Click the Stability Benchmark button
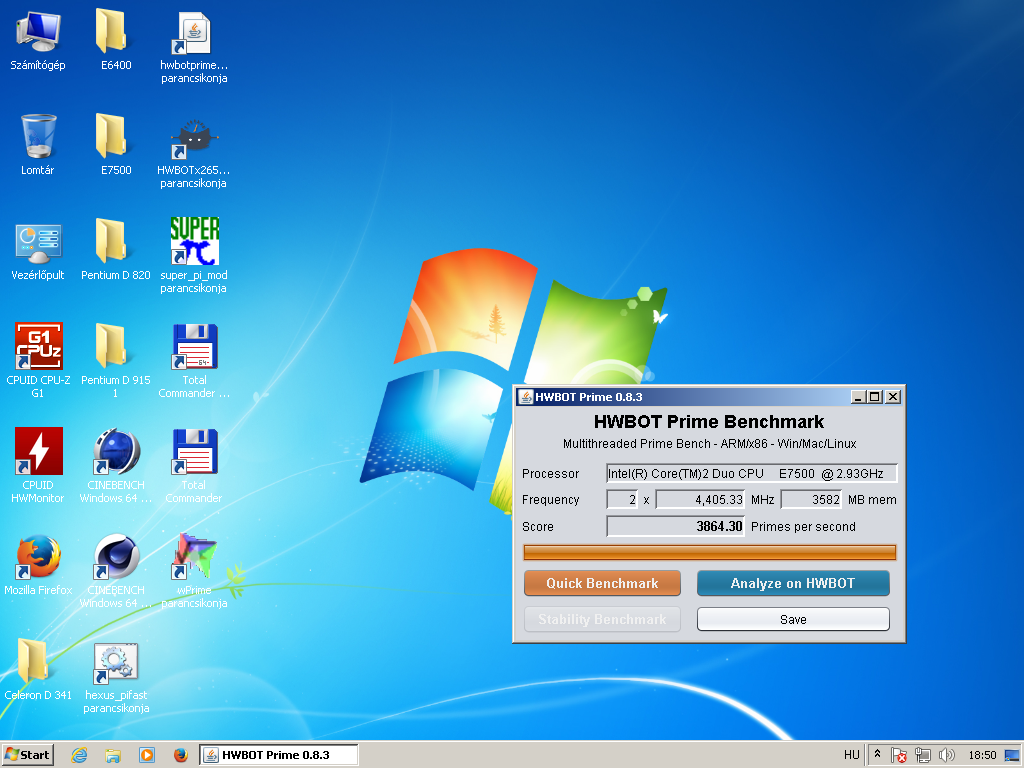 point(602,619)
